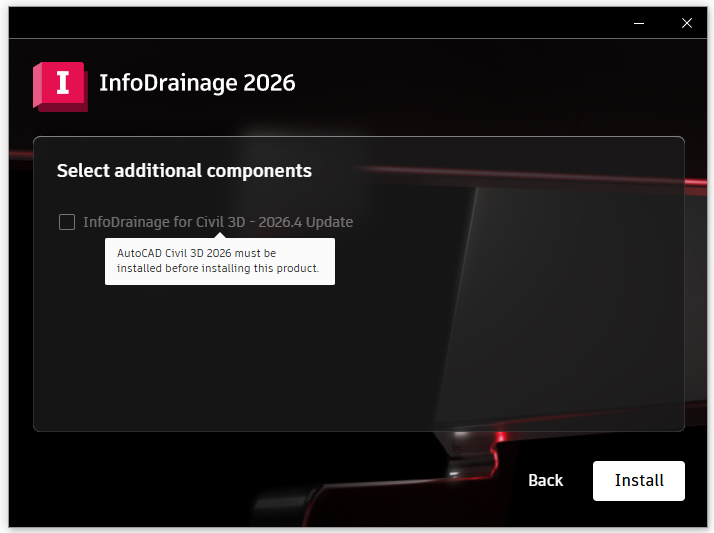
Task: Click the small pointer arrow atop the tooltip
Action: (x=219, y=235)
